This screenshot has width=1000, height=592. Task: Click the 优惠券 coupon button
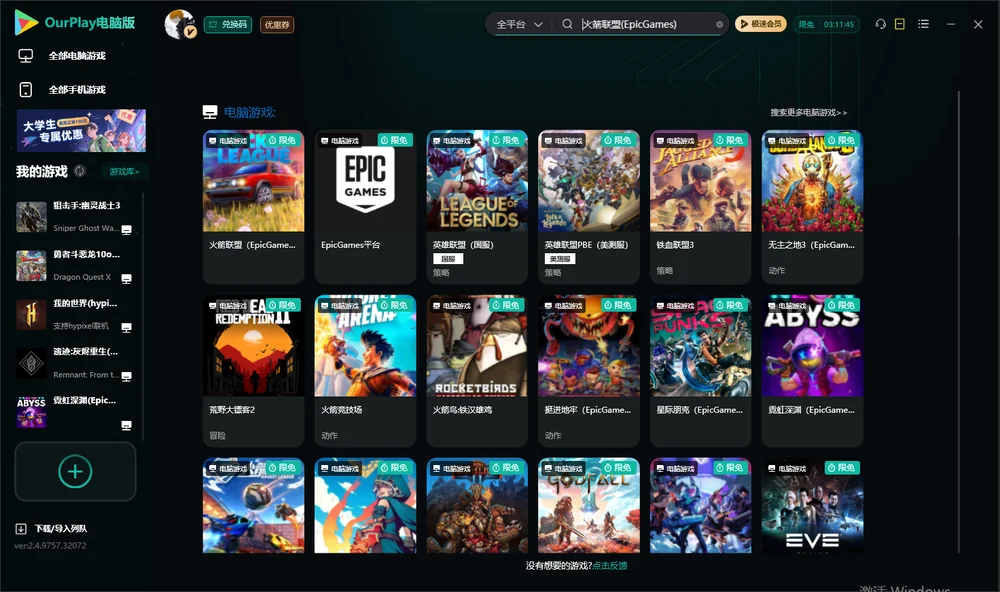[x=277, y=25]
